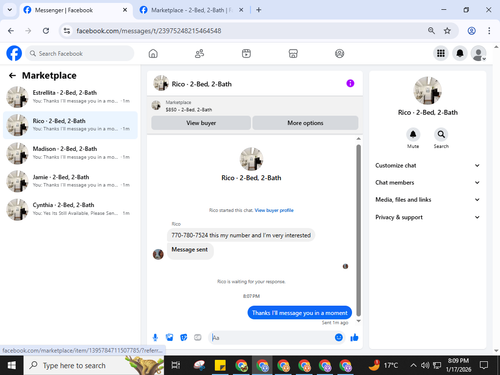Click the More options button
The image size is (500, 375).
[x=305, y=123]
